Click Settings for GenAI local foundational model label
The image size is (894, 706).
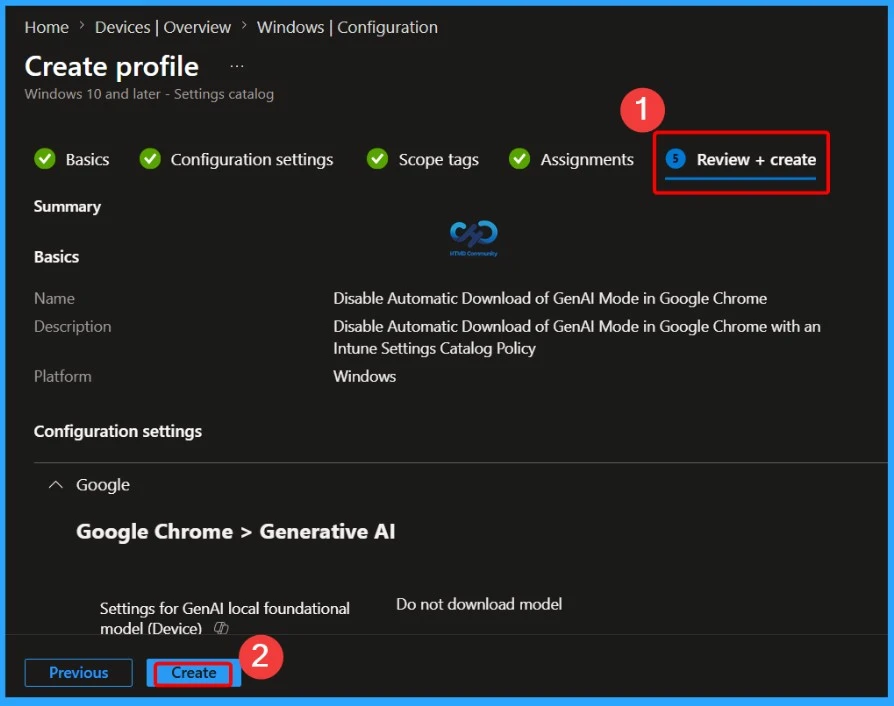(x=225, y=618)
